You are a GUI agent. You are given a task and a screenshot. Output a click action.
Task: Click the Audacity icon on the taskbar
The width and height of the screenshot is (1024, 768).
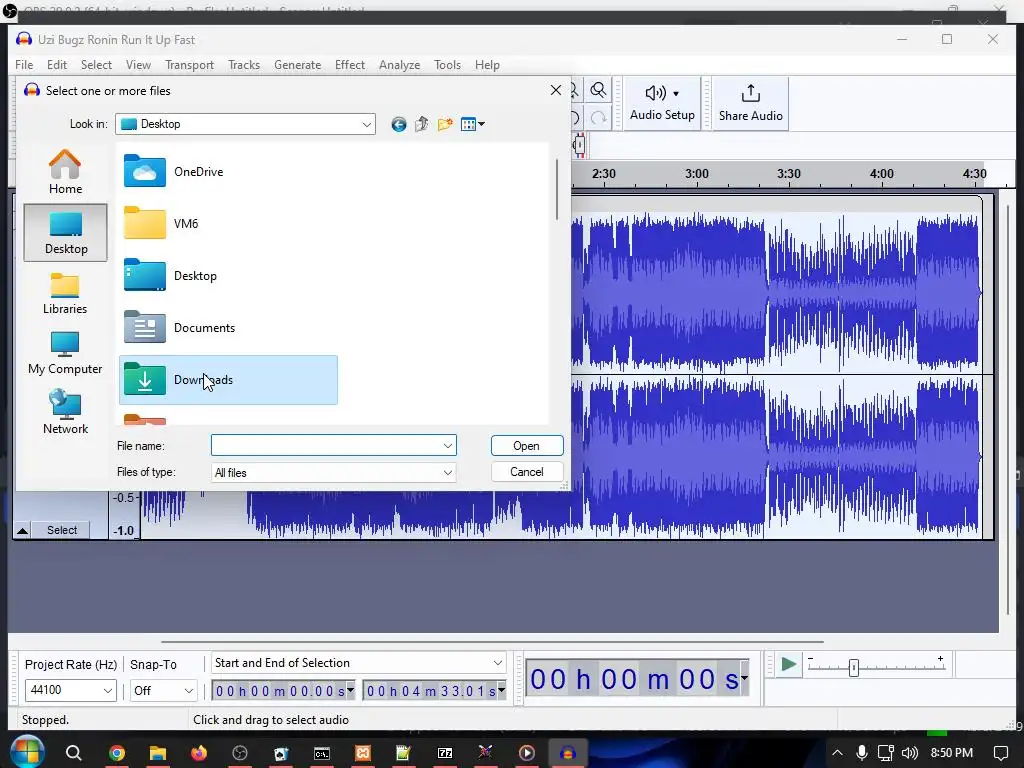[x=567, y=753]
